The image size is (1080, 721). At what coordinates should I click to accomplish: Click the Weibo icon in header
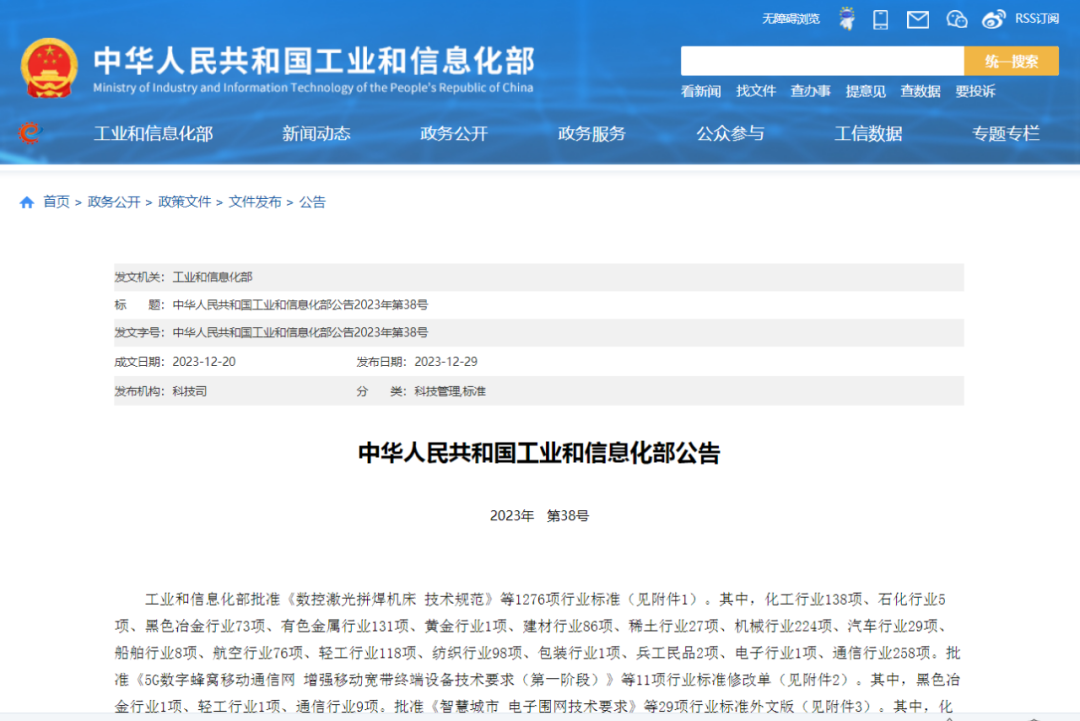coord(993,19)
